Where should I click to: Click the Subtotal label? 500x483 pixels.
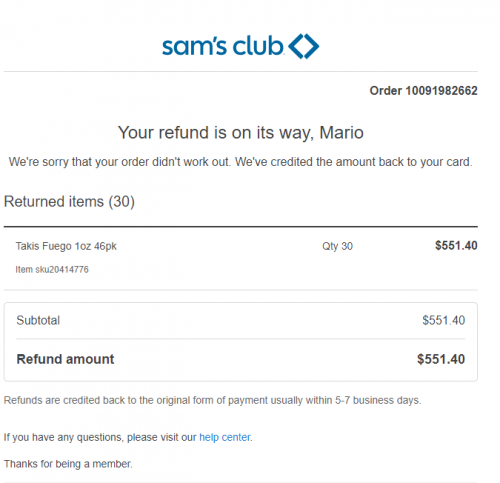[38, 320]
